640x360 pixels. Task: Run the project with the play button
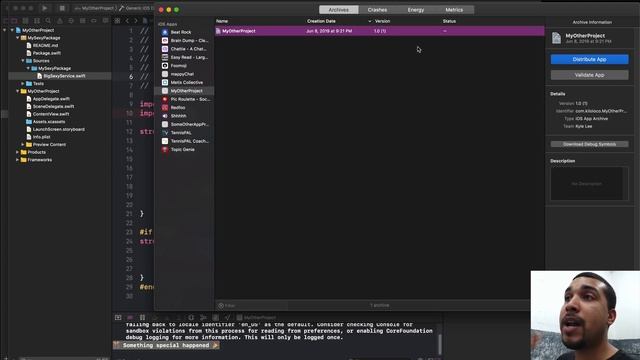click(x=44, y=8)
